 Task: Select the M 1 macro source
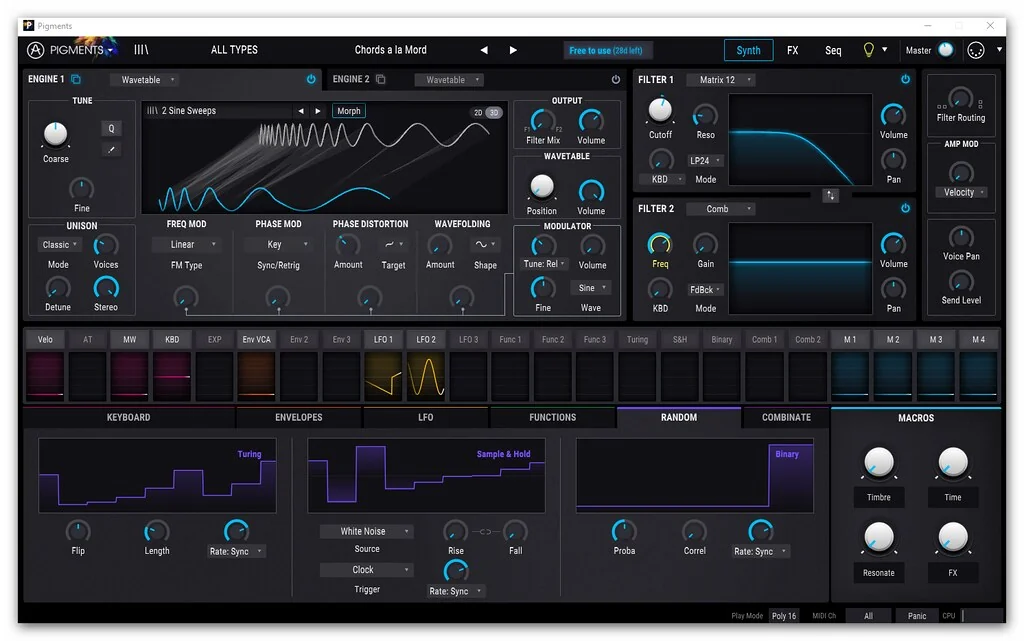pyautogui.click(x=850, y=339)
